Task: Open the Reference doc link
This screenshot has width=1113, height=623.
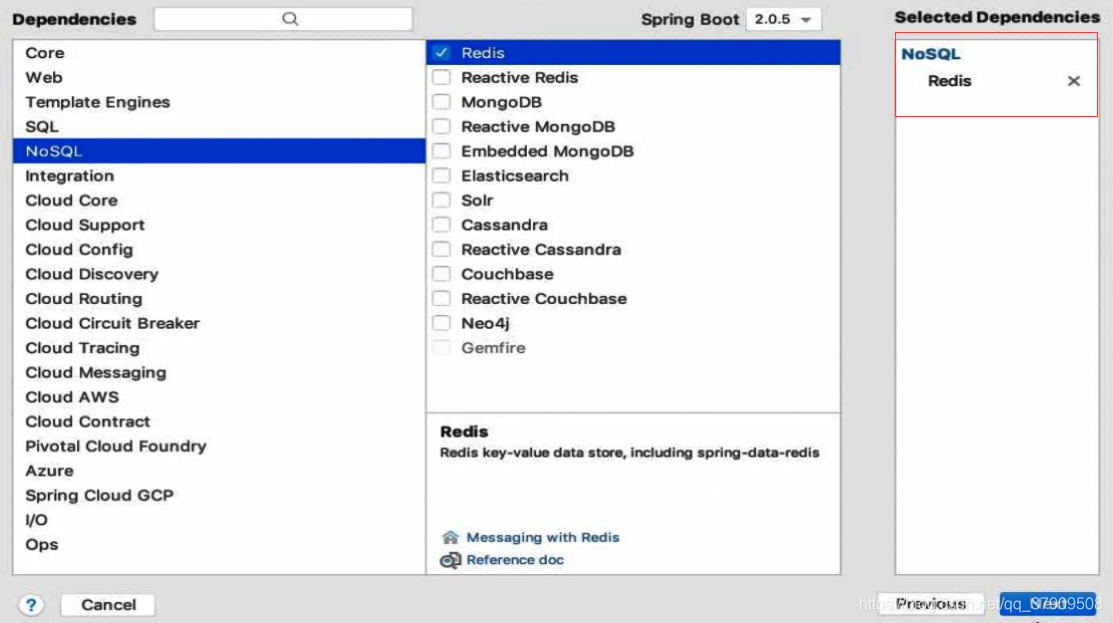Action: click(x=515, y=560)
